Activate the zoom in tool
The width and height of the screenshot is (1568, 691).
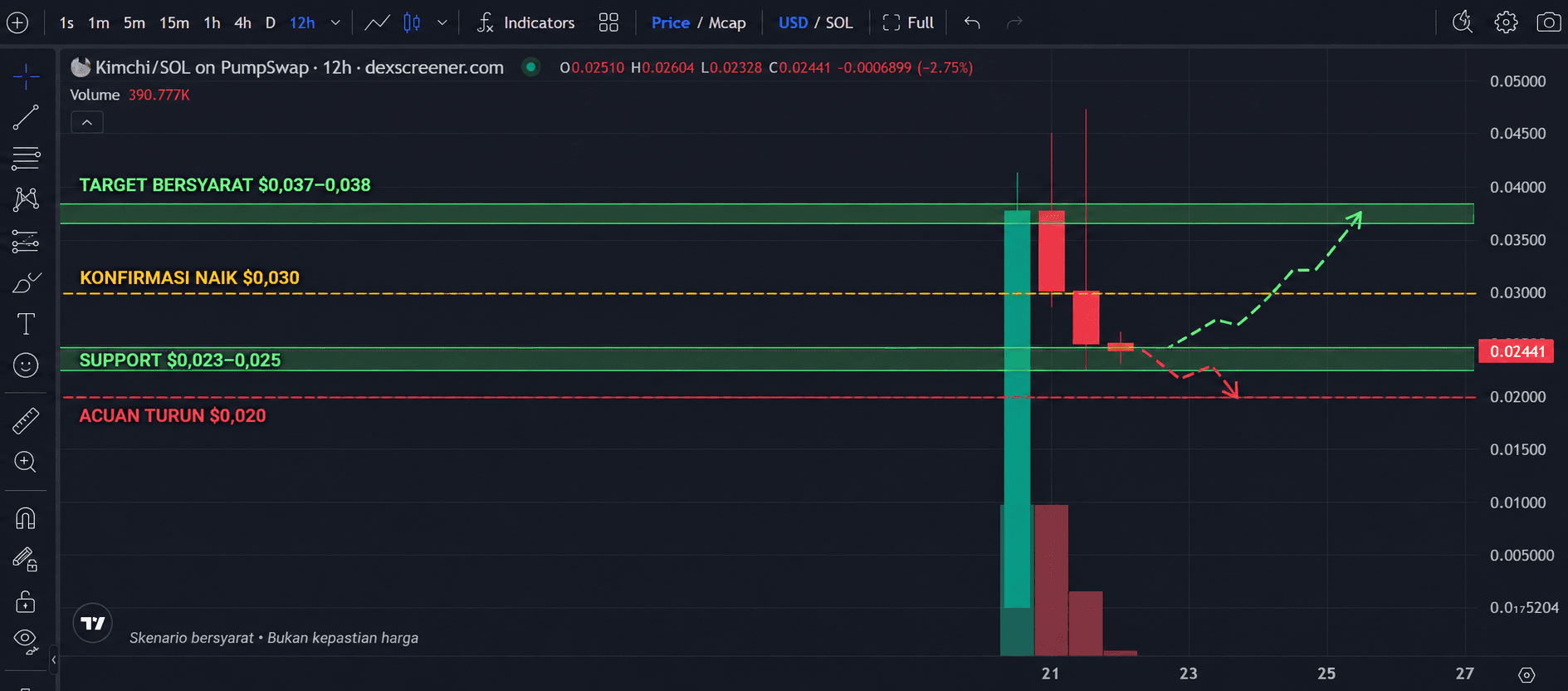click(26, 462)
